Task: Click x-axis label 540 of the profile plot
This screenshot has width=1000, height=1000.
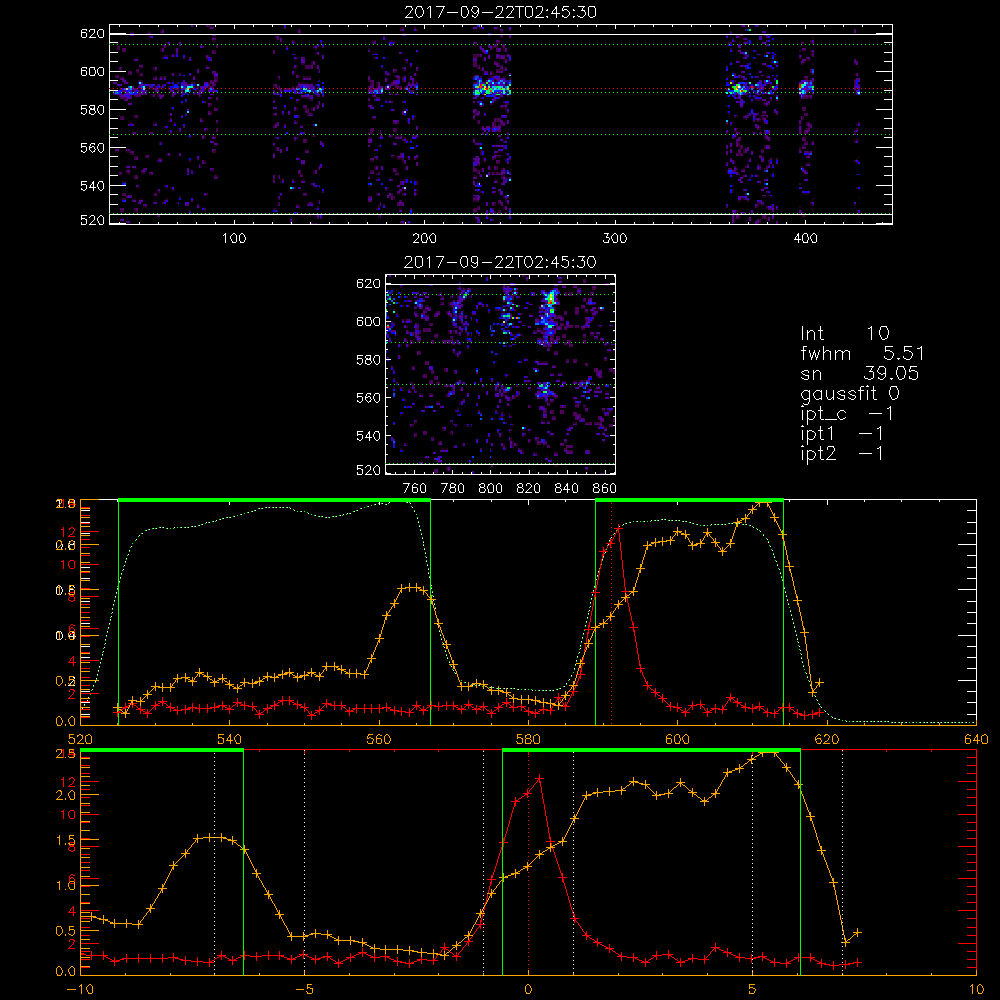Action: point(230,739)
